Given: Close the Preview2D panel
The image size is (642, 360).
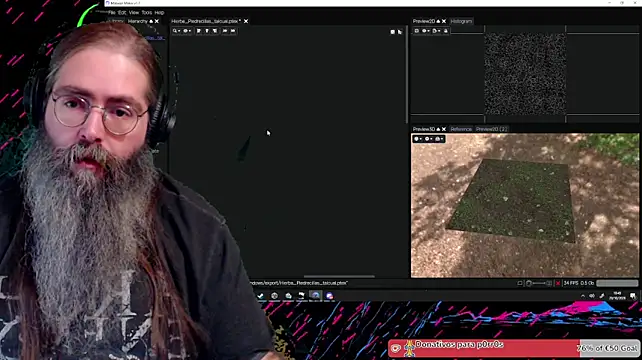Looking at the screenshot, I should tap(444, 21).
